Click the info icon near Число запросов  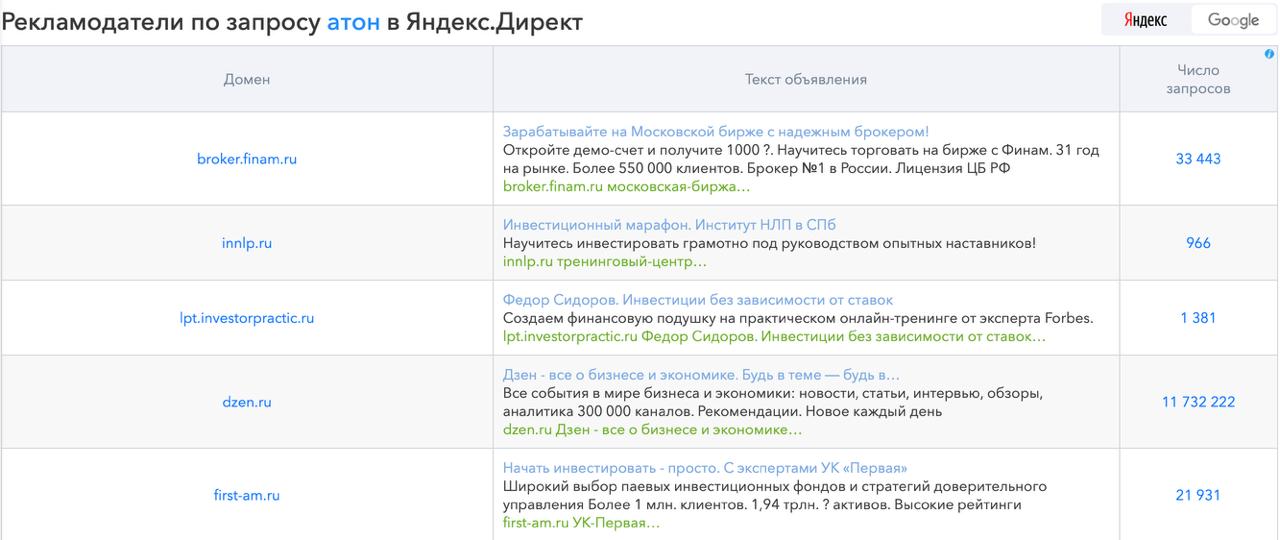click(1269, 54)
